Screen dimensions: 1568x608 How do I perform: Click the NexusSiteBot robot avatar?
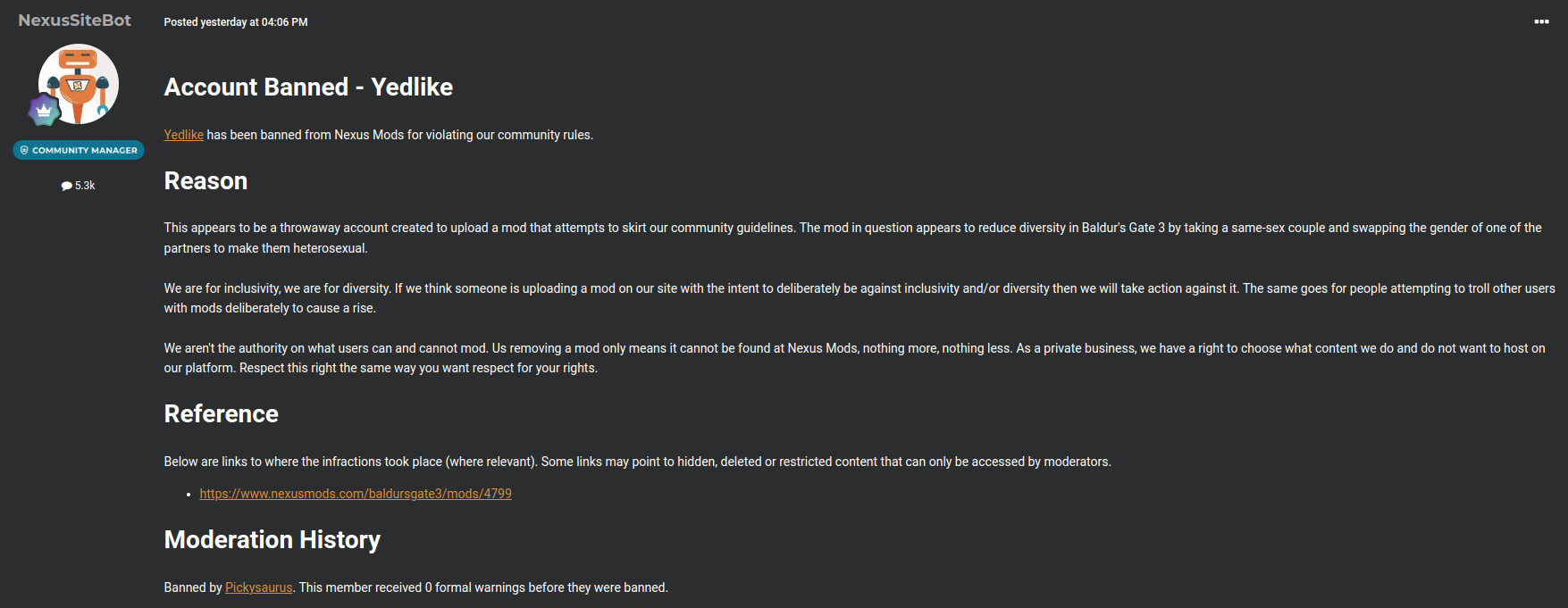80,83
